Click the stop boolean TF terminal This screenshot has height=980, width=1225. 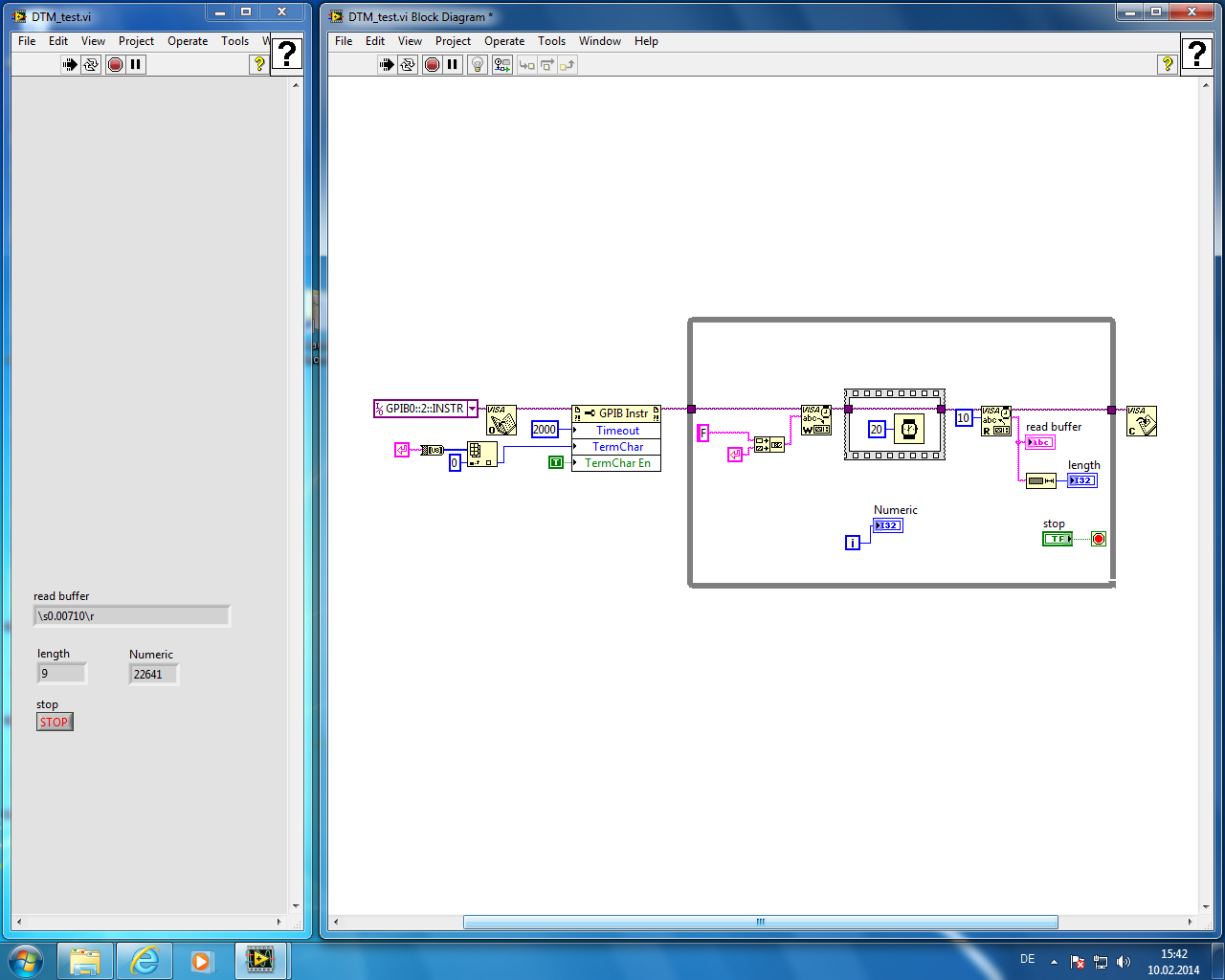tap(1058, 539)
